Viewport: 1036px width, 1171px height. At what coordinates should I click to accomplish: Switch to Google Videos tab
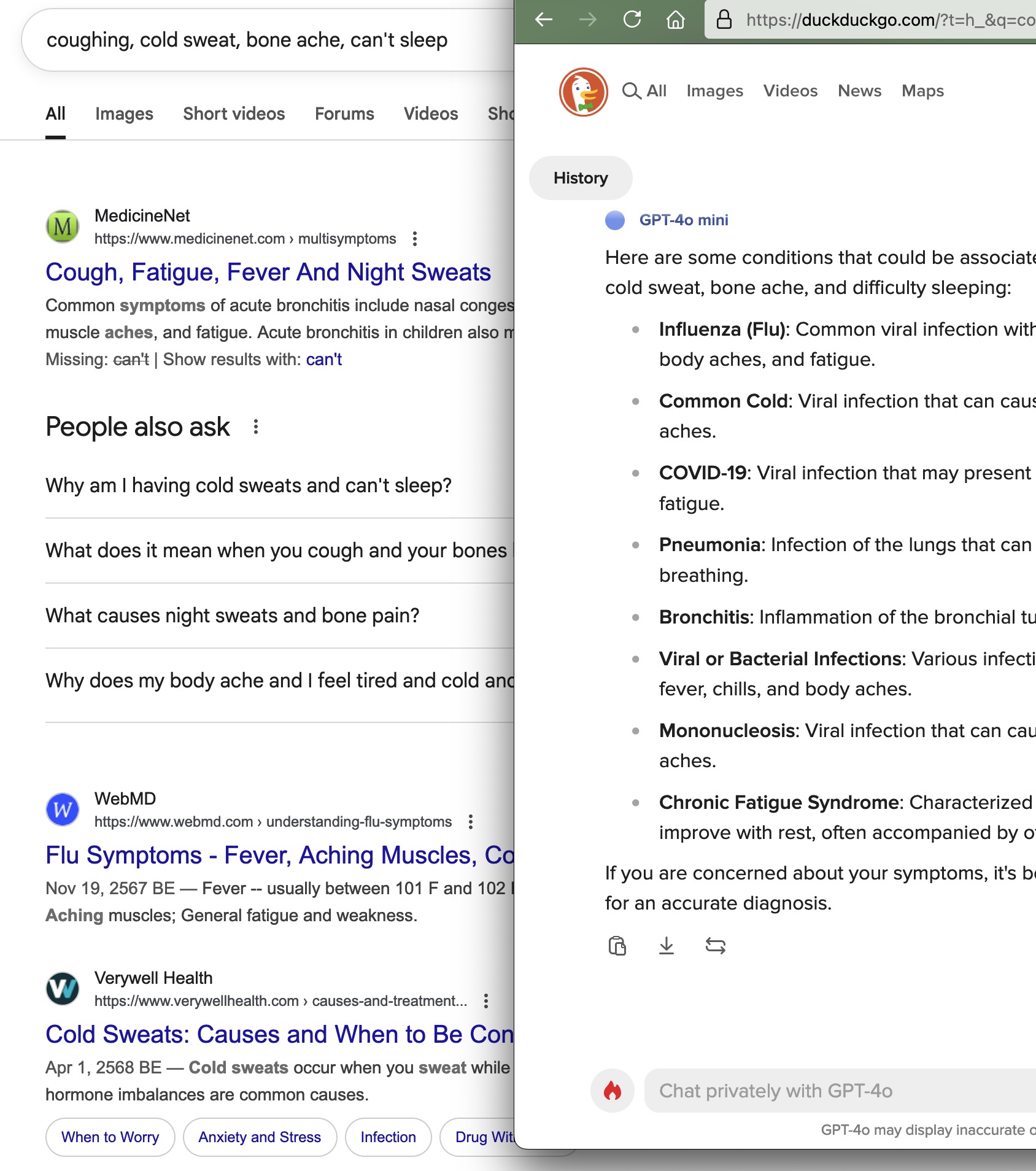coord(431,114)
